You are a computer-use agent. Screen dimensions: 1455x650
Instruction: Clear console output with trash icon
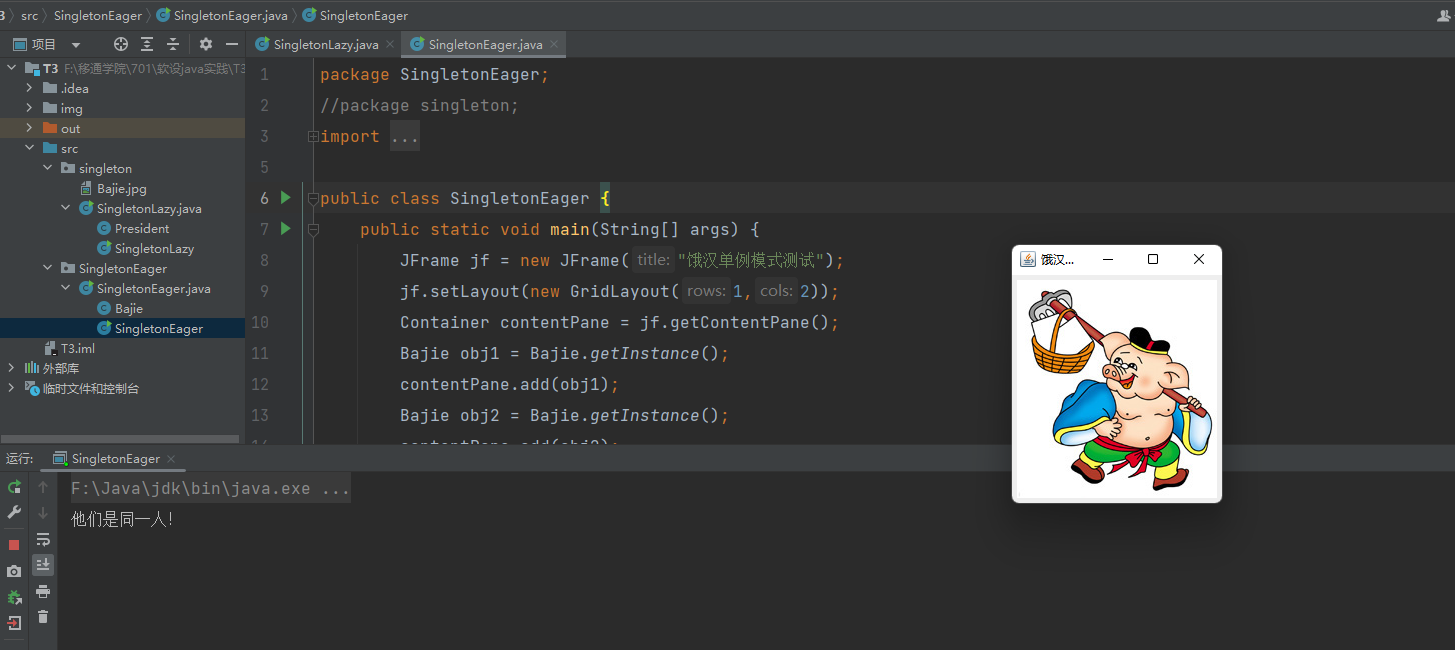point(43,617)
